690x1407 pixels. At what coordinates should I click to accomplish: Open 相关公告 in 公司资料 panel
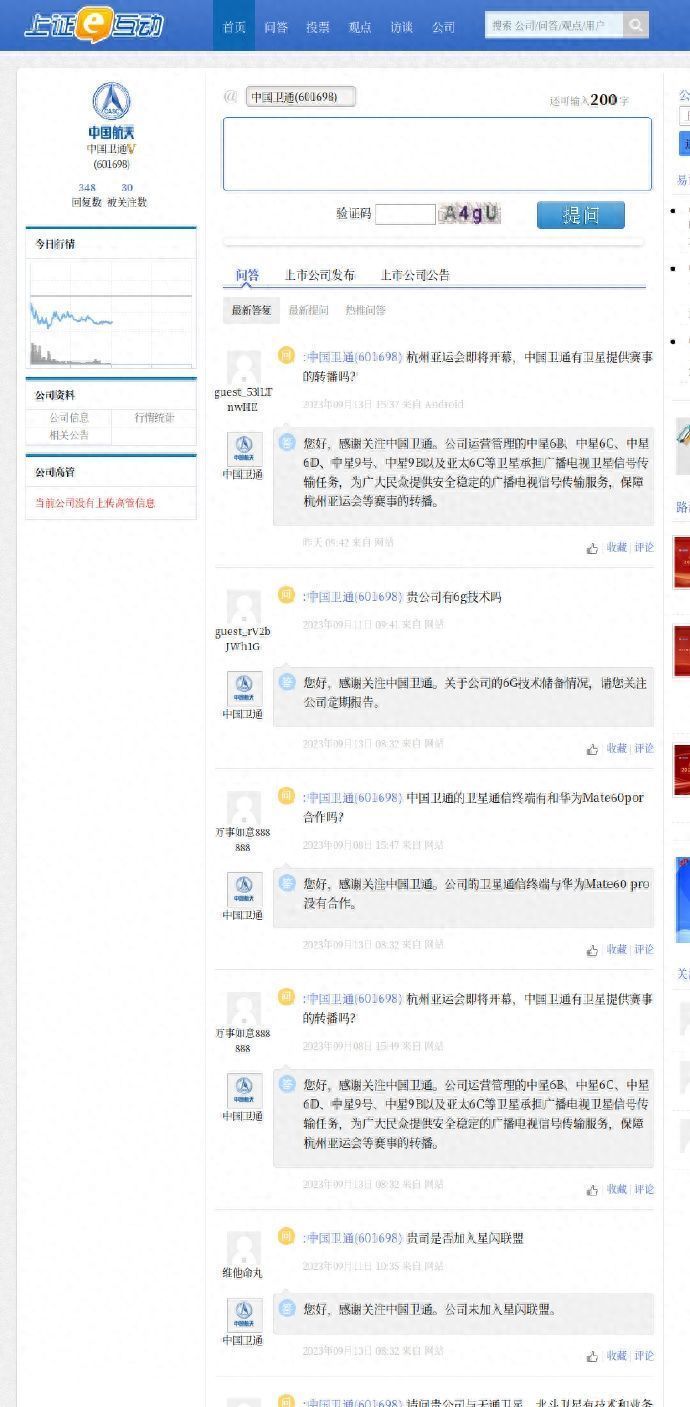69,435
